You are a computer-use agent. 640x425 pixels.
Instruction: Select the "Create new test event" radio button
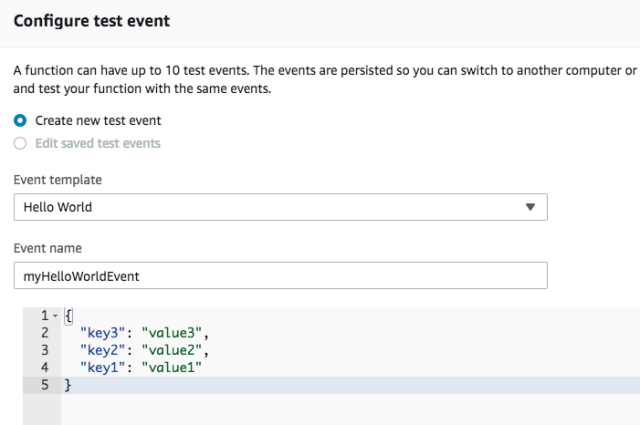click(x=20, y=121)
